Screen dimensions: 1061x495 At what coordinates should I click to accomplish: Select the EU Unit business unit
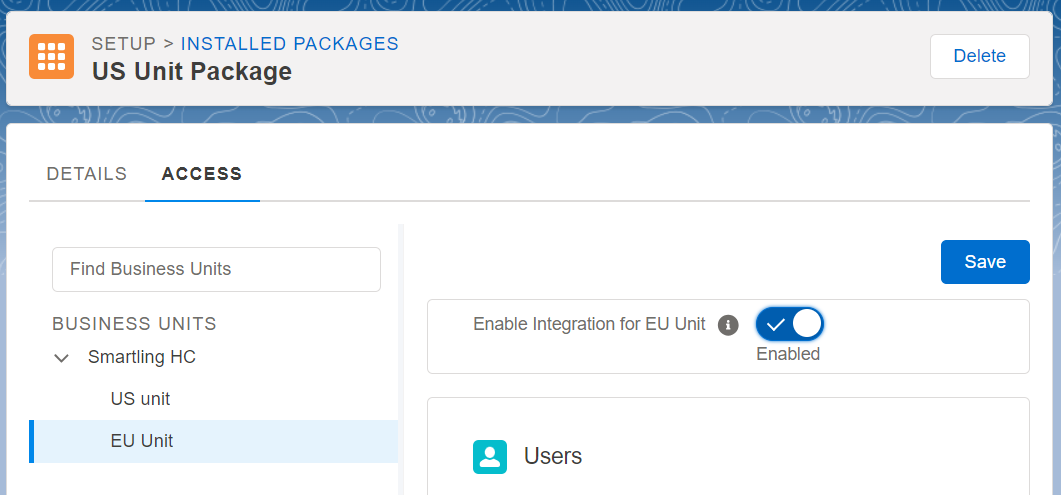[x=213, y=441]
